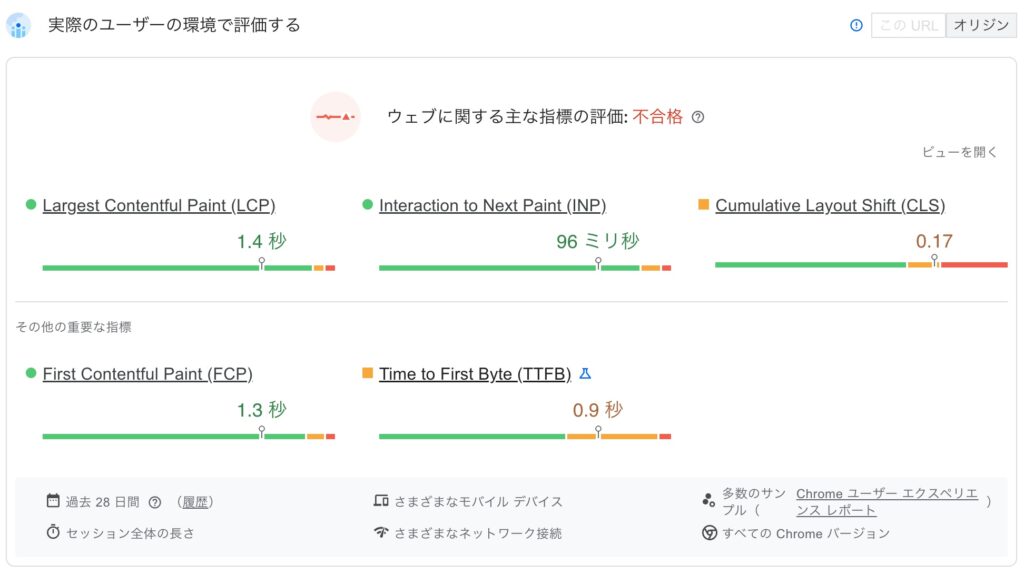
Task: Open the Cumulative Layout Shift (CLS) link
Action: coord(830,205)
